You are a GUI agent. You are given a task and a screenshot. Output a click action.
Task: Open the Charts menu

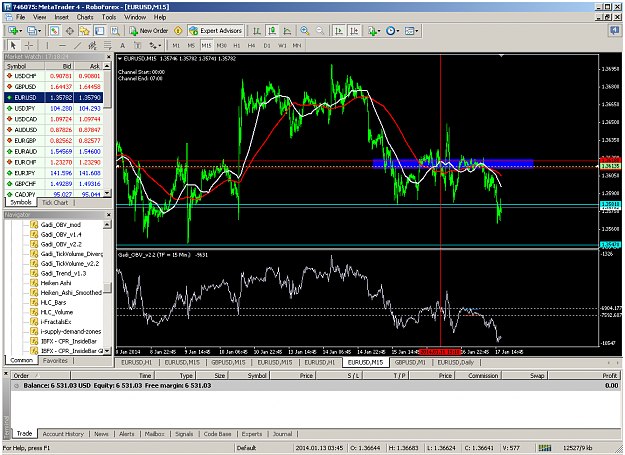coord(85,17)
